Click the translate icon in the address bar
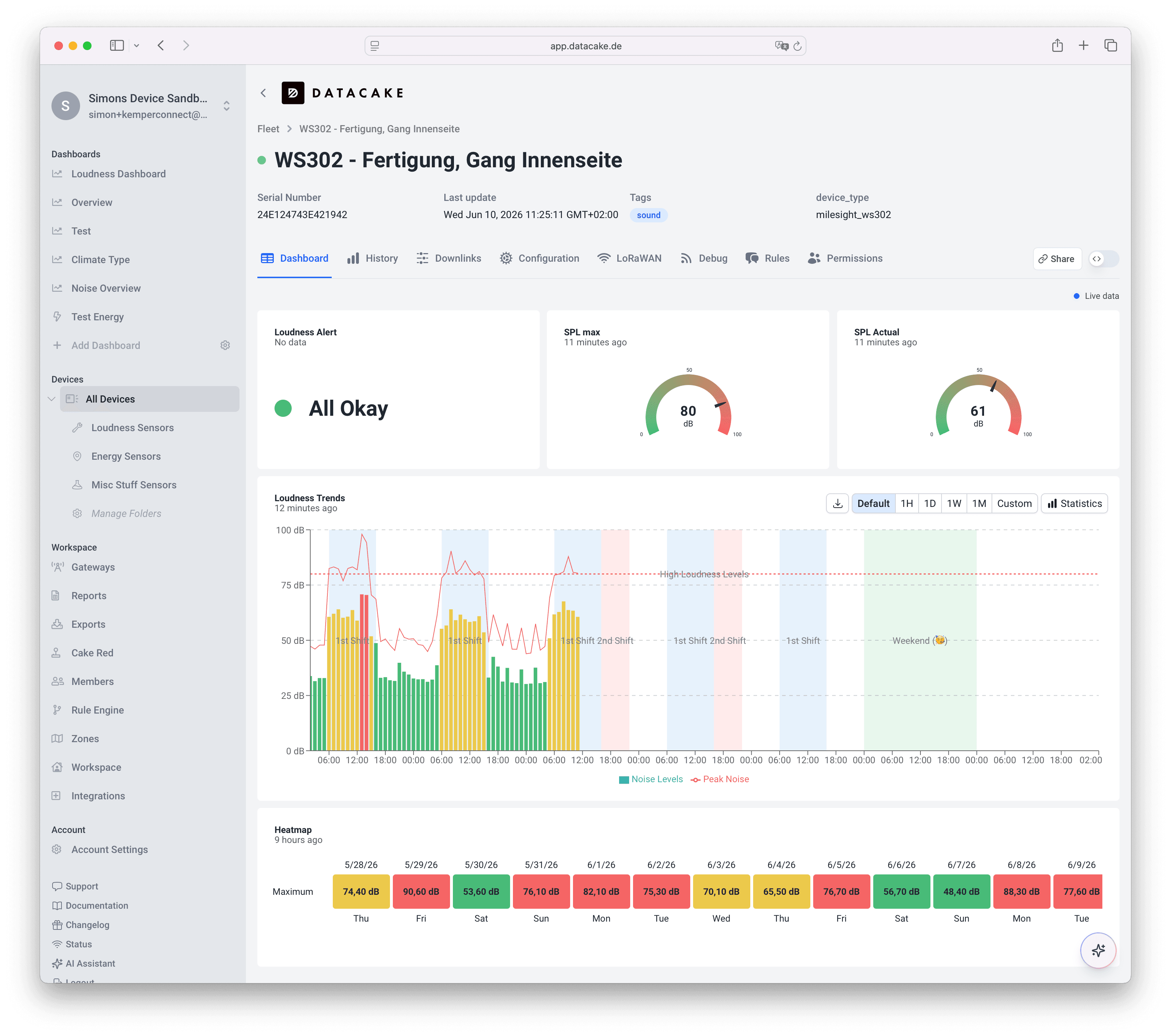Screen dimensions: 1171x1036 781,46
